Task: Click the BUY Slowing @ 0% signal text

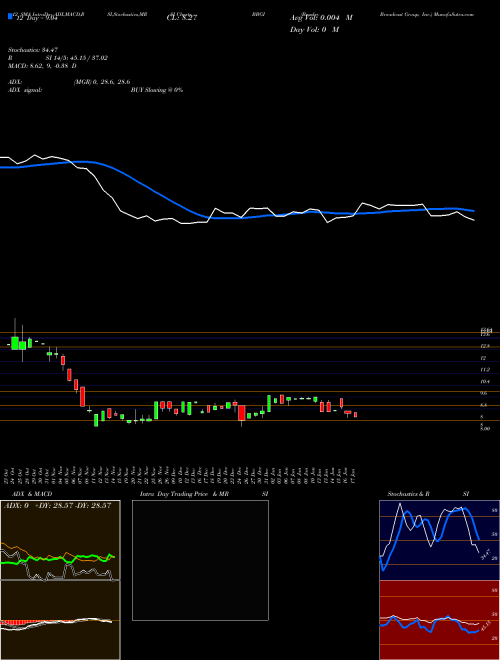Action: pyautogui.click(x=157, y=90)
